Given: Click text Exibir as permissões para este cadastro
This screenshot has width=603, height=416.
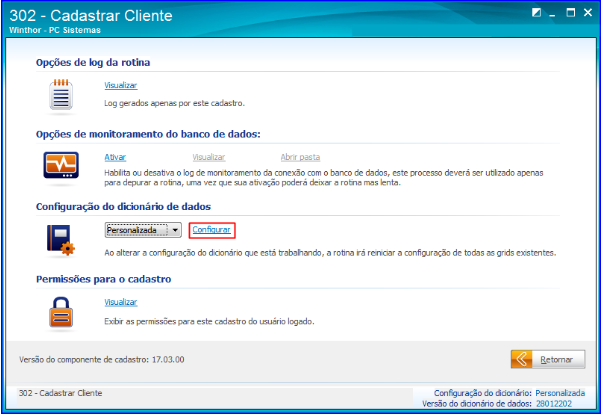Looking at the screenshot, I should click(x=209, y=321).
